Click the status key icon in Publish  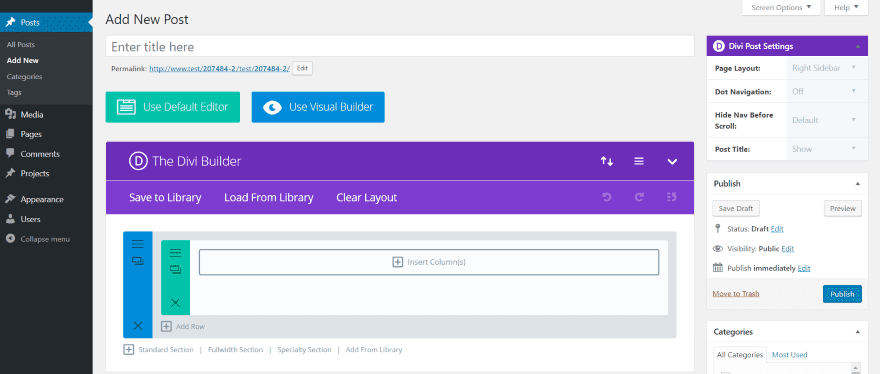tap(717, 229)
